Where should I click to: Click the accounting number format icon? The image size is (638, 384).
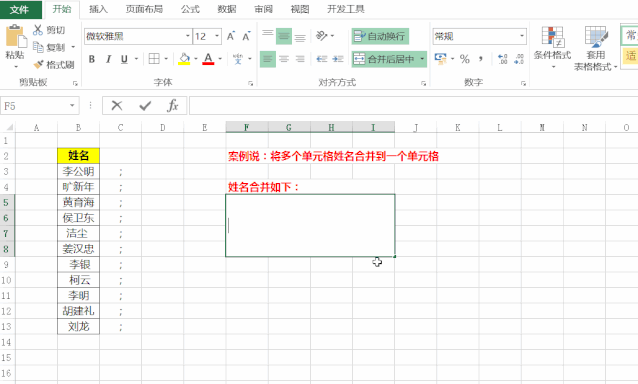[x=440, y=59]
